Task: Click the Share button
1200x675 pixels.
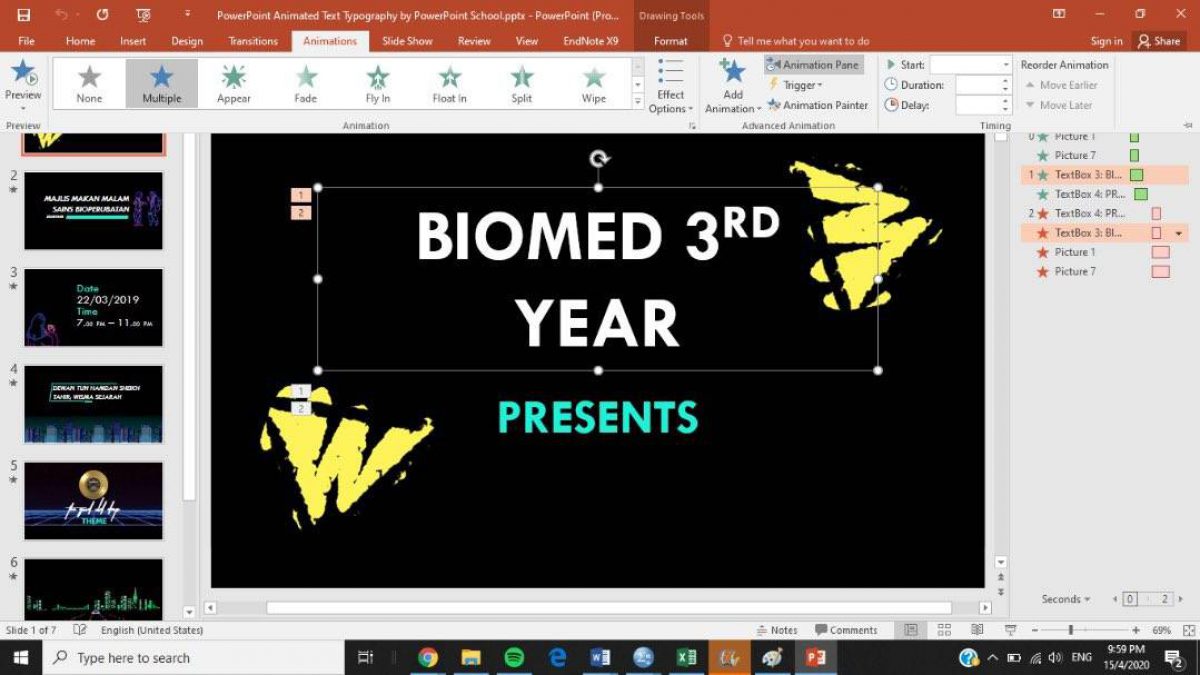Action: [x=1158, y=41]
